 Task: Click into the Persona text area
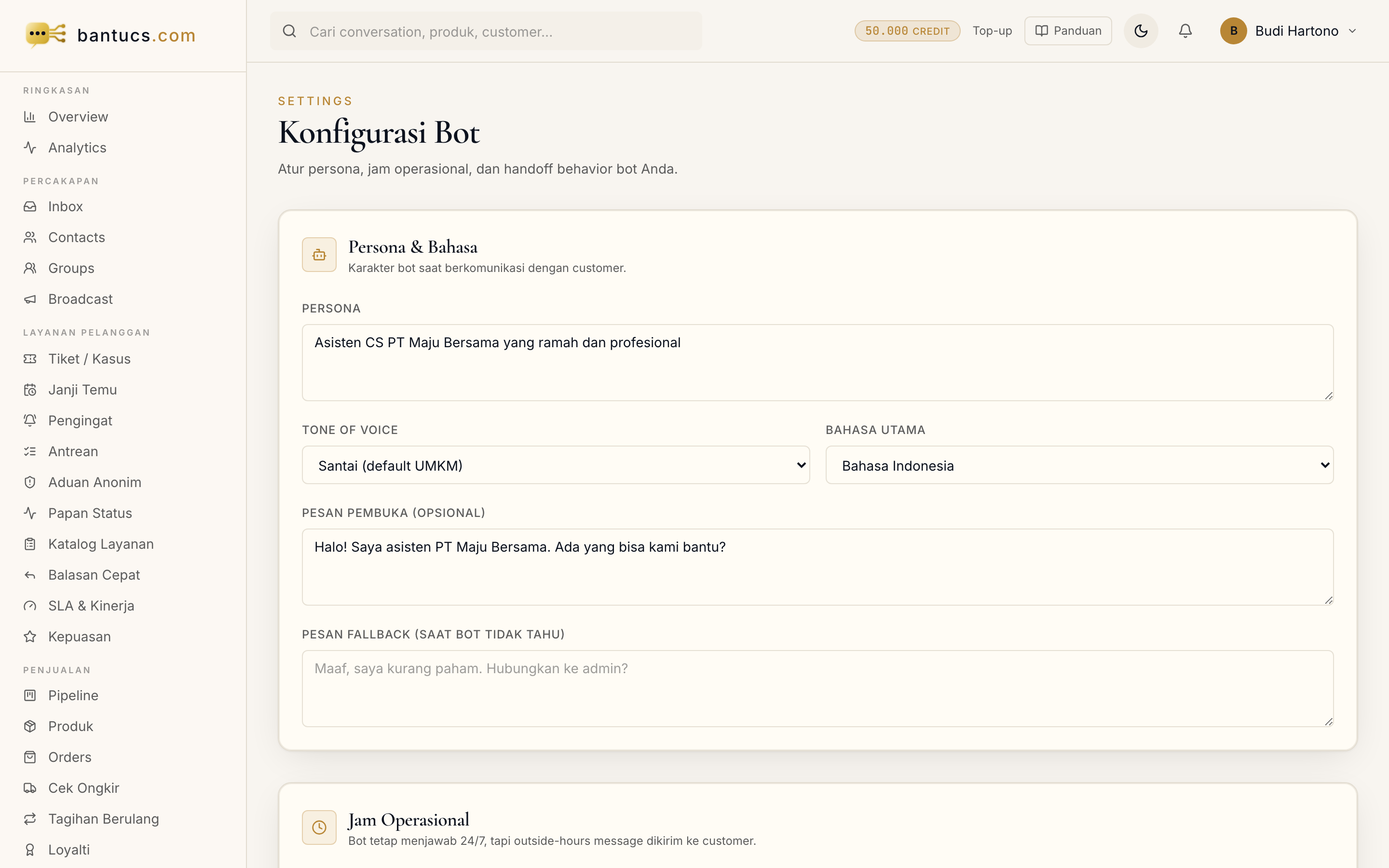click(x=817, y=363)
